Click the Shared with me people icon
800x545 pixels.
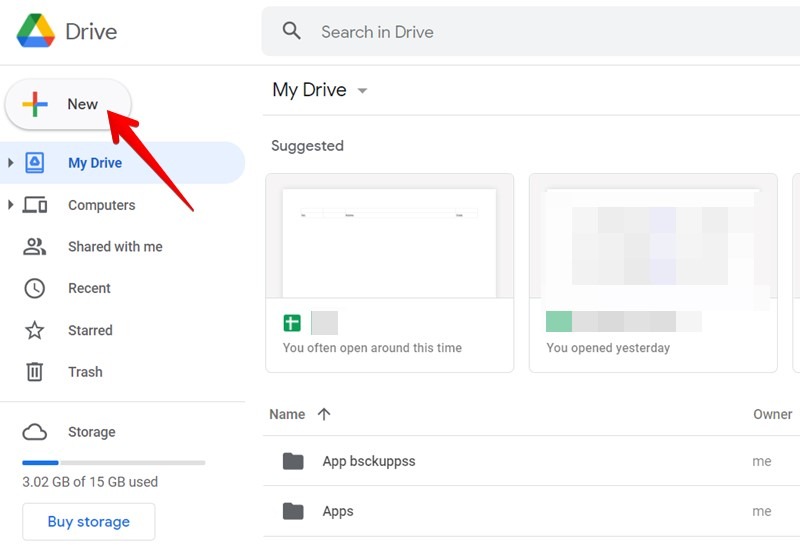(x=35, y=246)
